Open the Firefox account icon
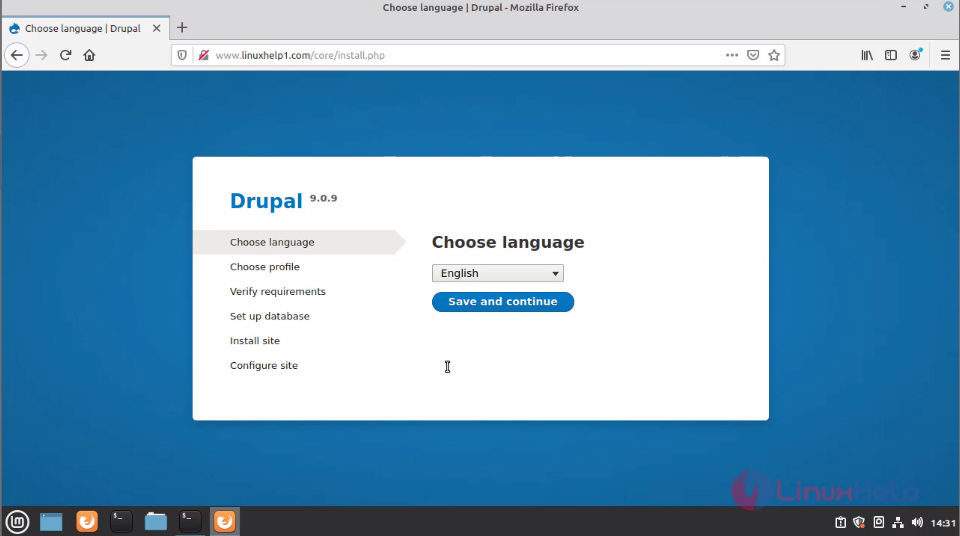960x536 pixels. 915,55
